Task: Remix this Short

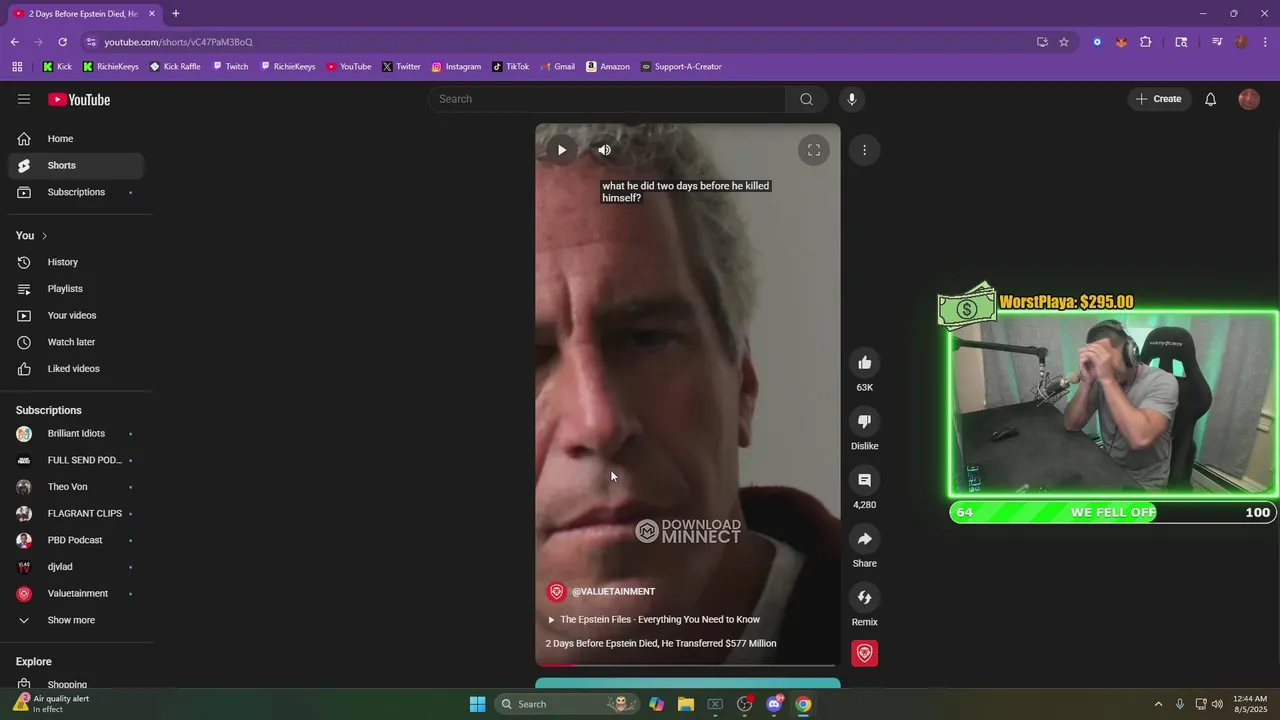Action: tap(865, 597)
